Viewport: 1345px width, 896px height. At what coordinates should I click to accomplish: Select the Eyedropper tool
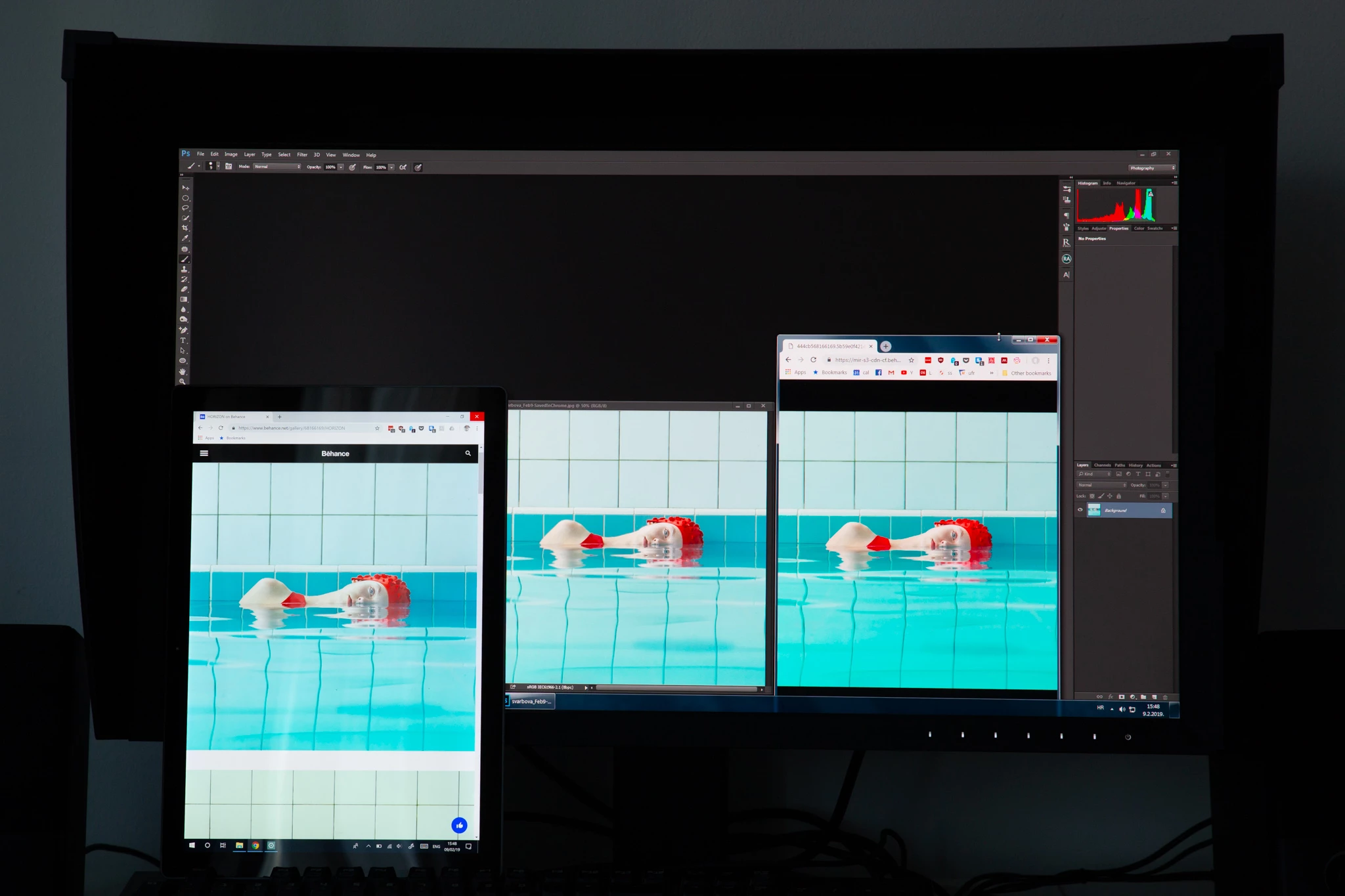click(185, 238)
